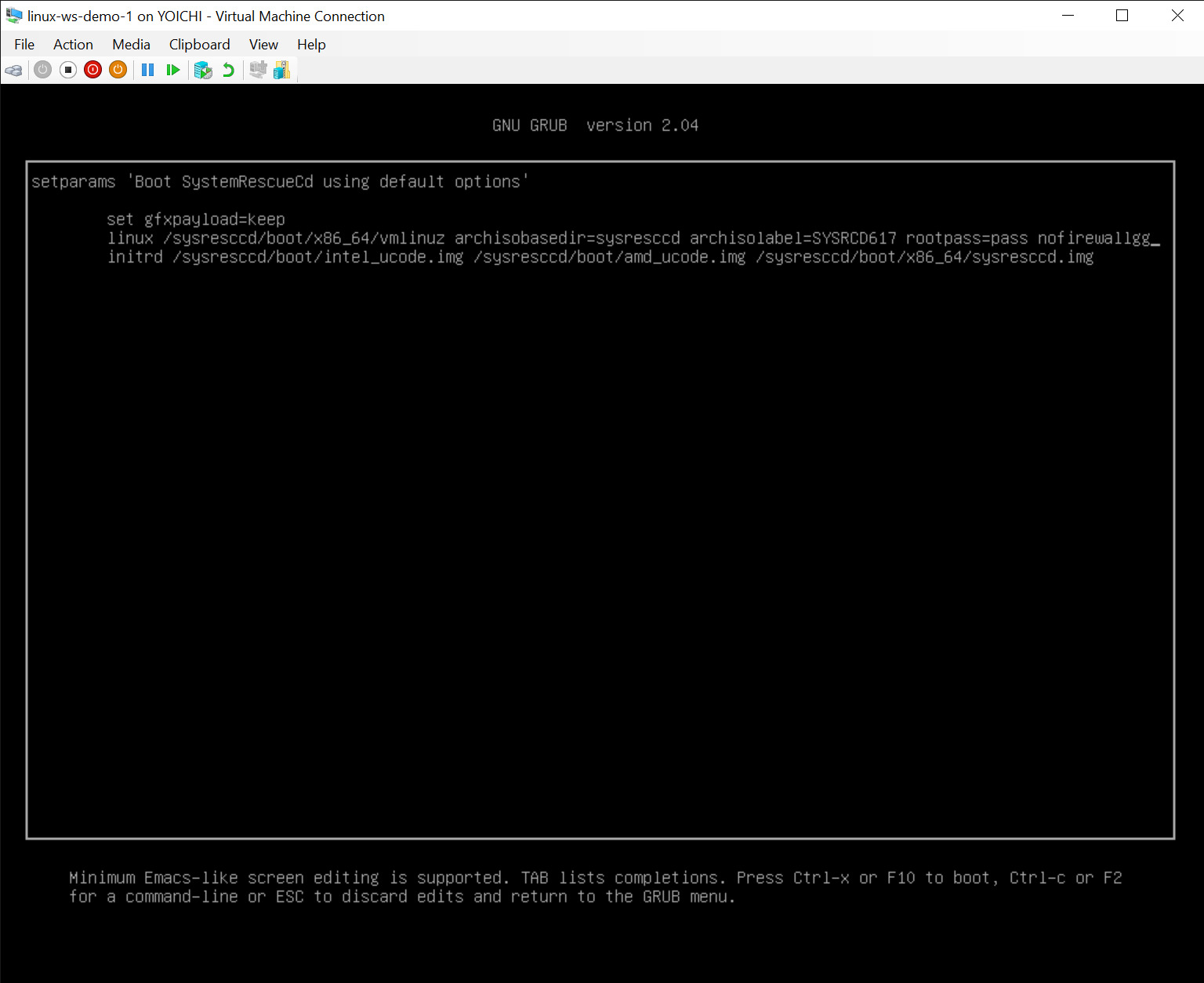
Task: Click the 'set gfxpayload=keep' line
Action: [196, 219]
